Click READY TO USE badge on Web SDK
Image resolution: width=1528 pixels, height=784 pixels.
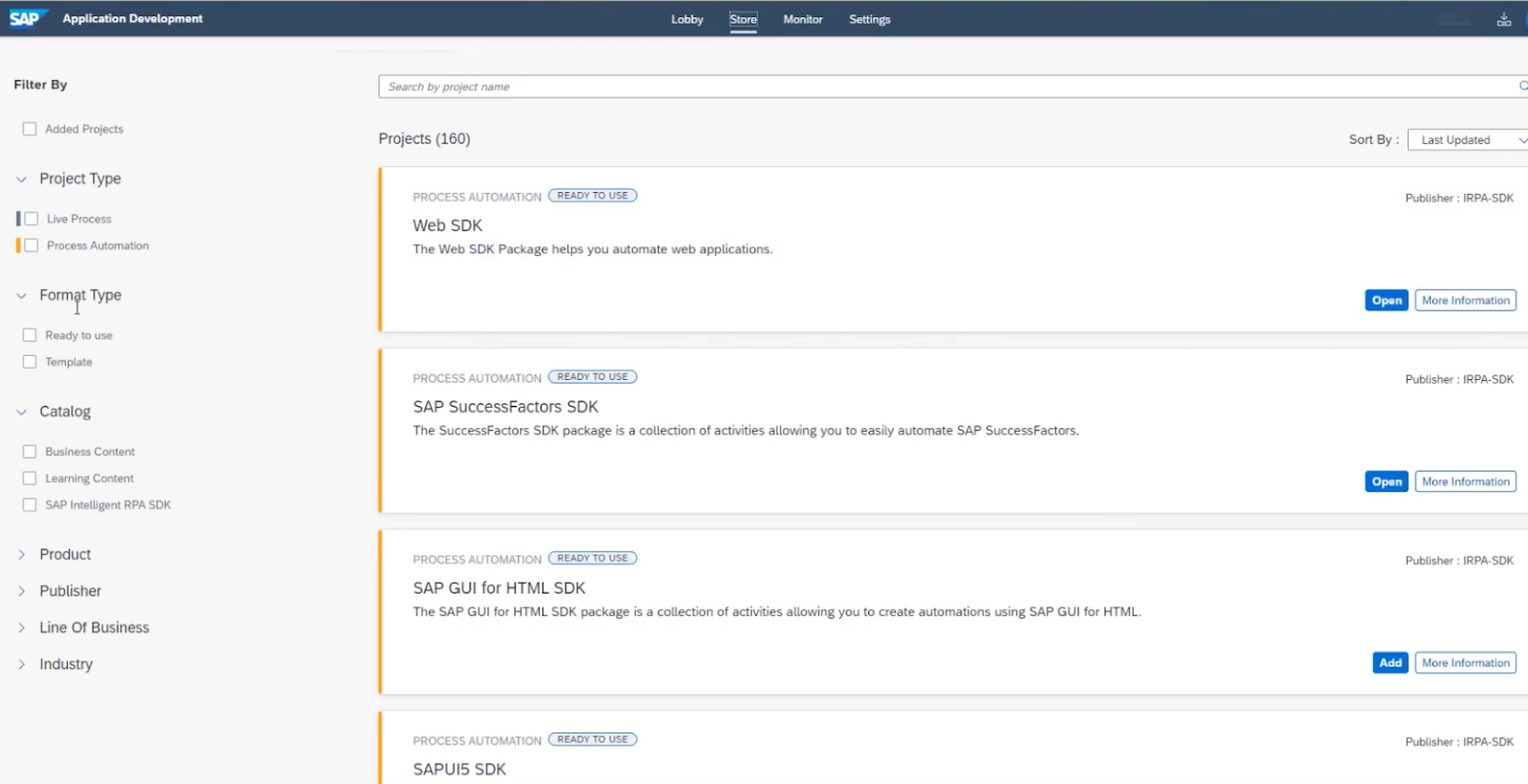coord(592,196)
